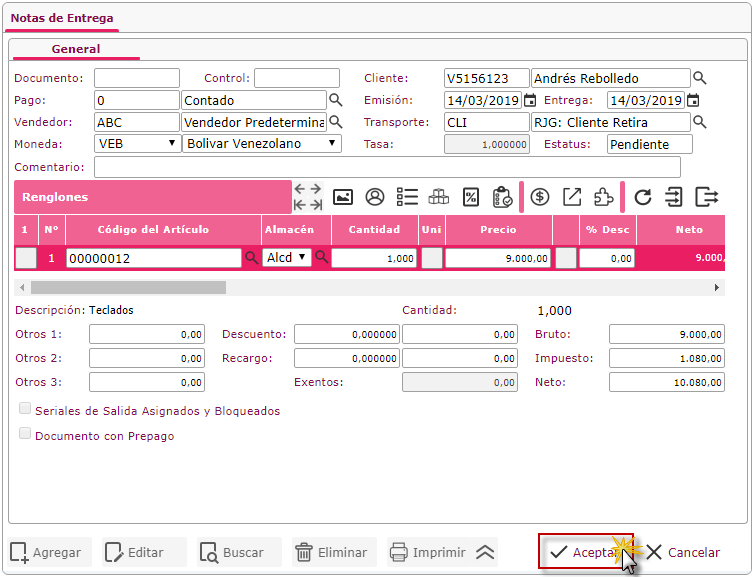Open the VEB currency code dropdown

click(x=138, y=144)
